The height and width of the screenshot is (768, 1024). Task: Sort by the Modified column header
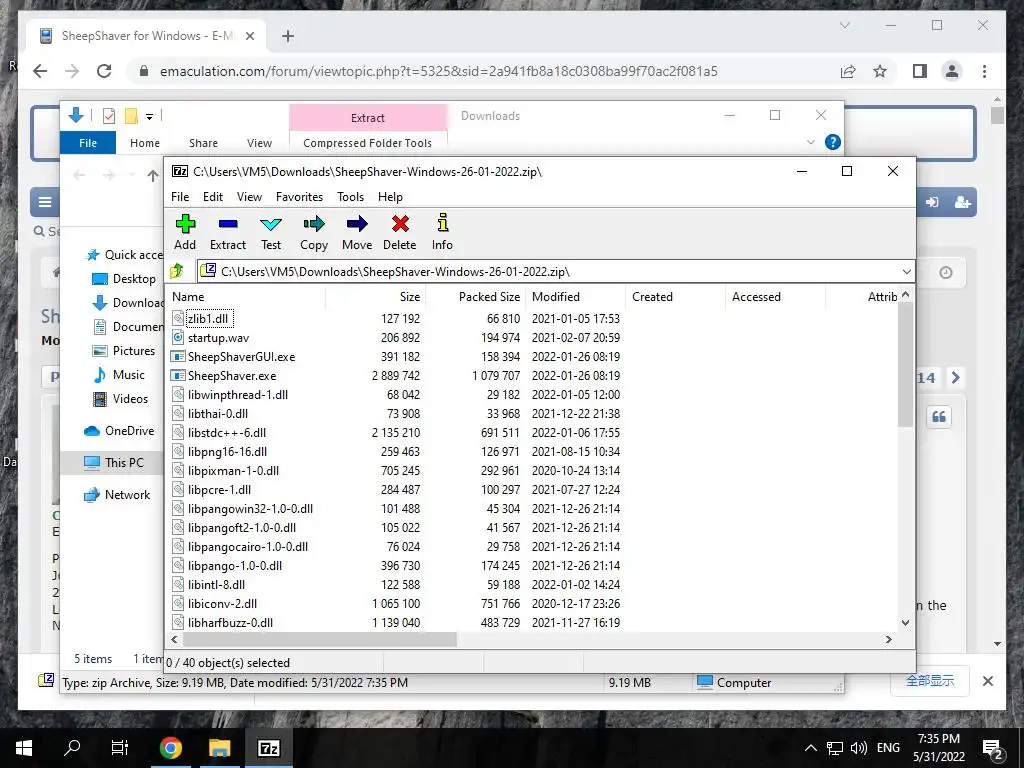pyautogui.click(x=576, y=296)
